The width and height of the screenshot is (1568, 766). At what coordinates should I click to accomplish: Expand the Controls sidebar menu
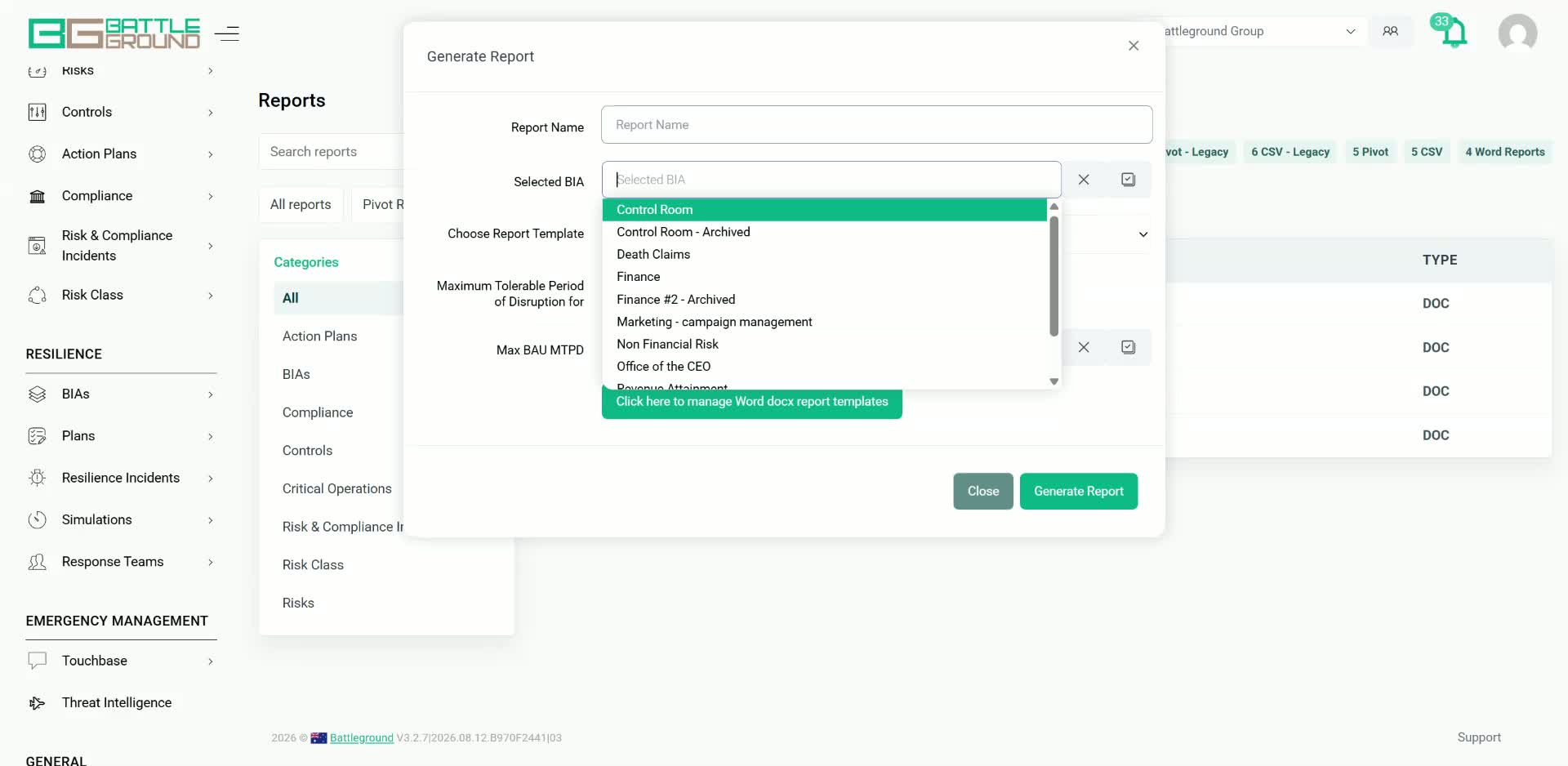click(x=211, y=112)
